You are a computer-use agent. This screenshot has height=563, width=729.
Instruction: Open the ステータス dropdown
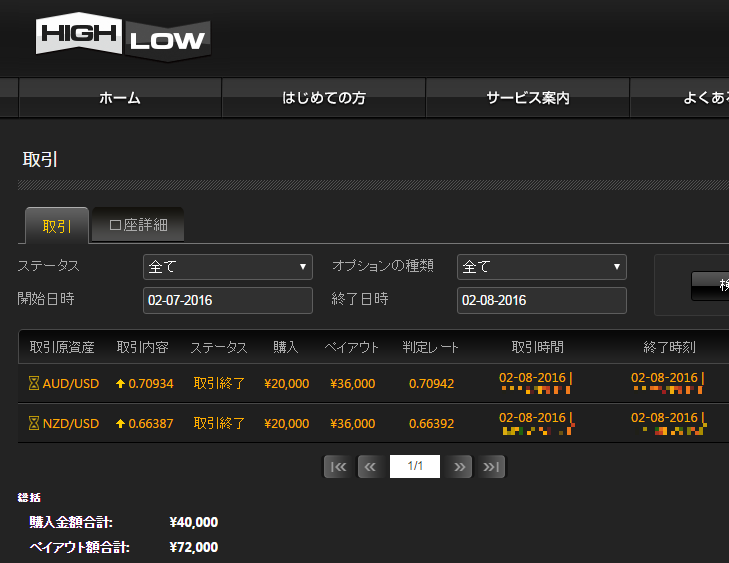click(x=228, y=267)
